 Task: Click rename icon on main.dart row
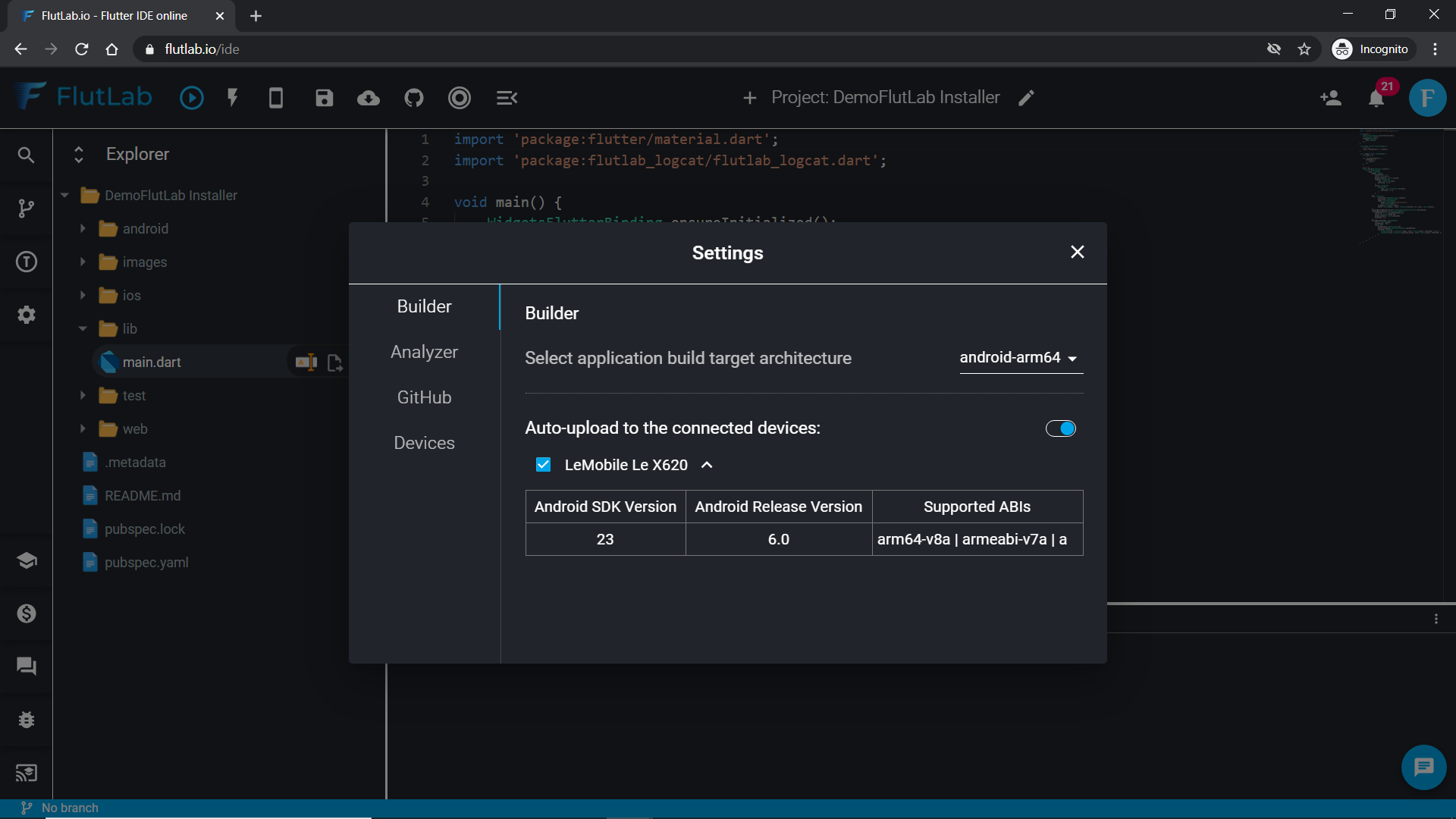pyautogui.click(x=306, y=362)
